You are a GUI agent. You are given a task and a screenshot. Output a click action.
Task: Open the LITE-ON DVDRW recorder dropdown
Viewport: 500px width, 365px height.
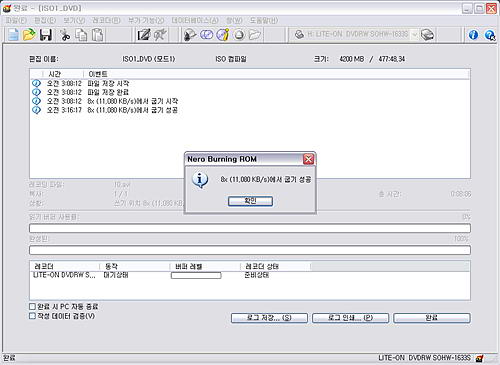point(415,35)
